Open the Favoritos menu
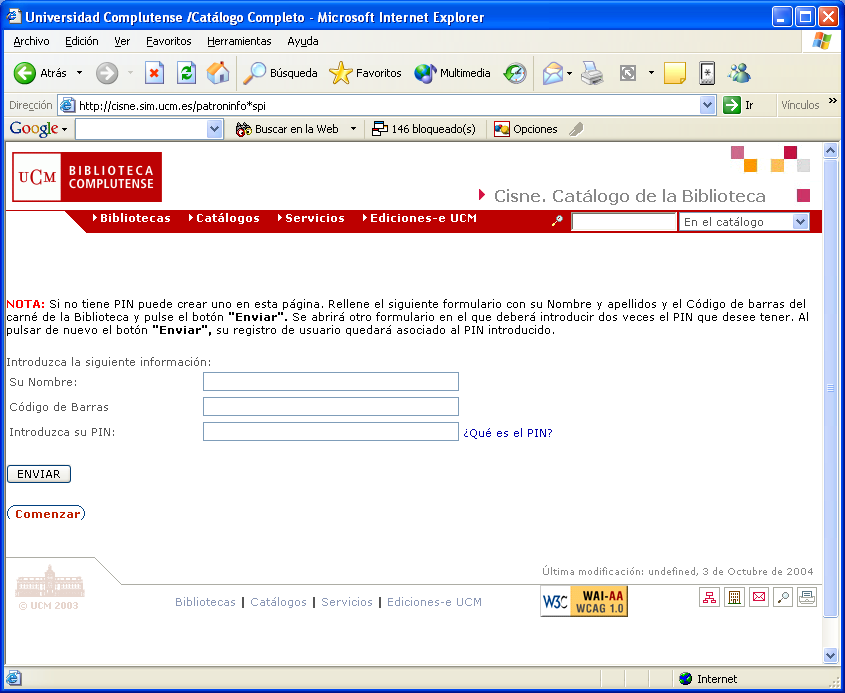Viewport: 845px width, 693px height. point(169,41)
